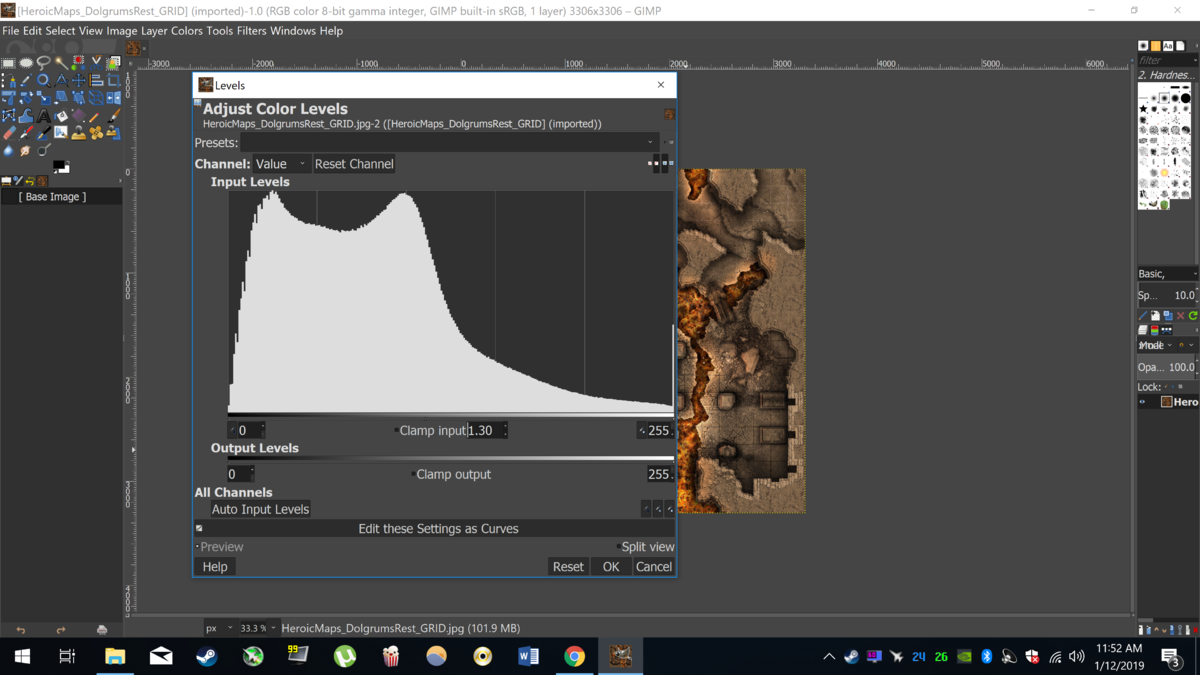The width and height of the screenshot is (1200, 675).
Task: Expand the Presets dropdown
Action: click(x=650, y=143)
